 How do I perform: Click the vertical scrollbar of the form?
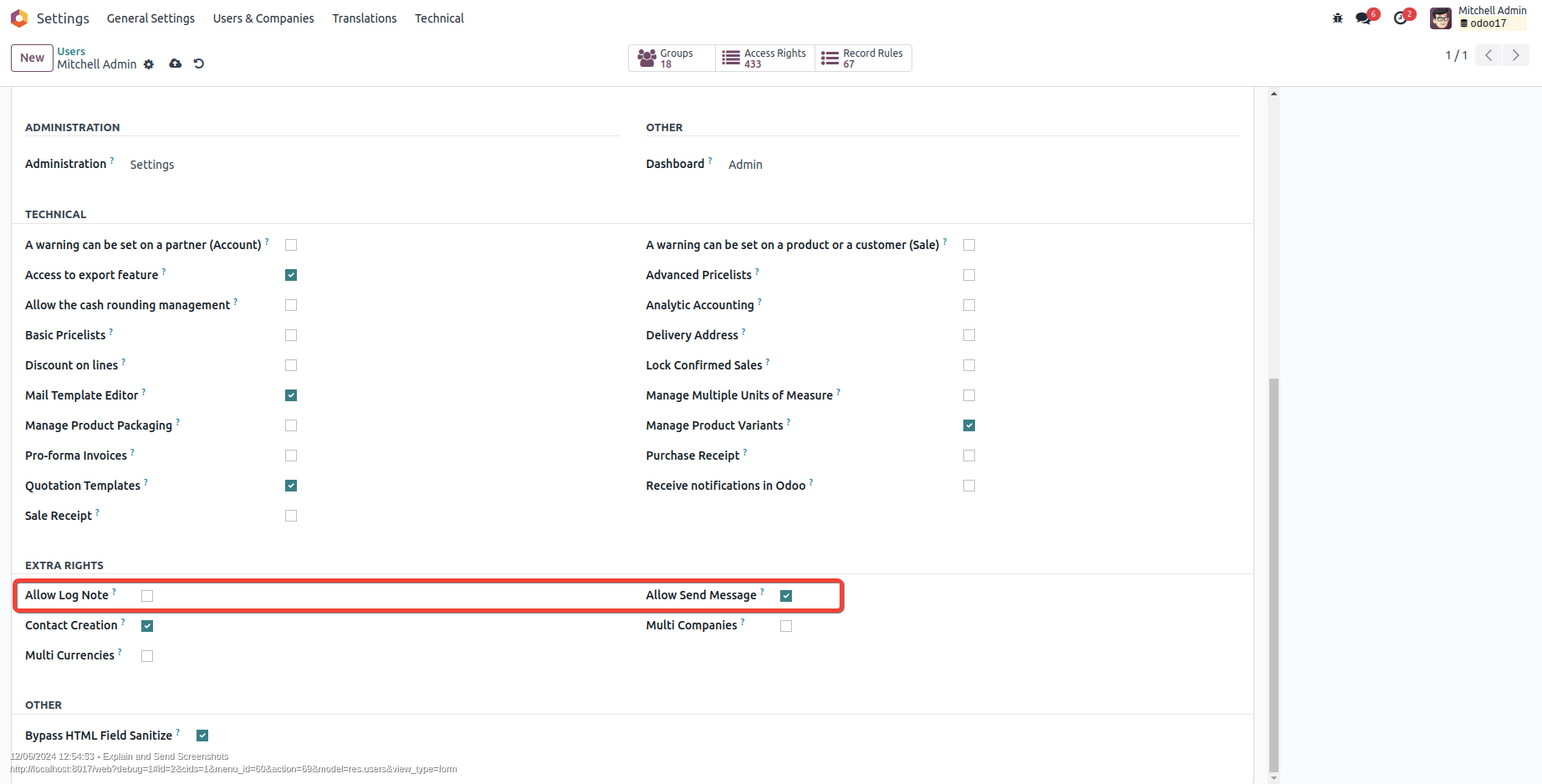pos(1274,575)
